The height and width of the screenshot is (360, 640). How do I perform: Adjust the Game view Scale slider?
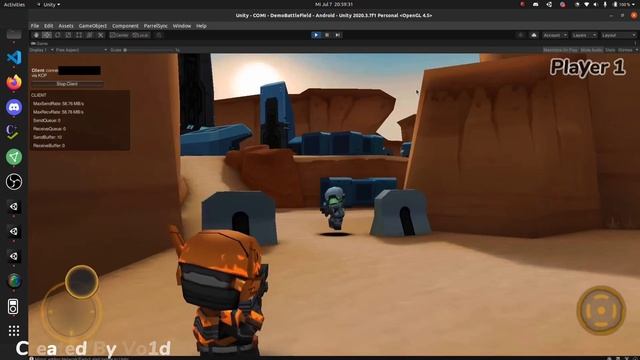point(149,50)
